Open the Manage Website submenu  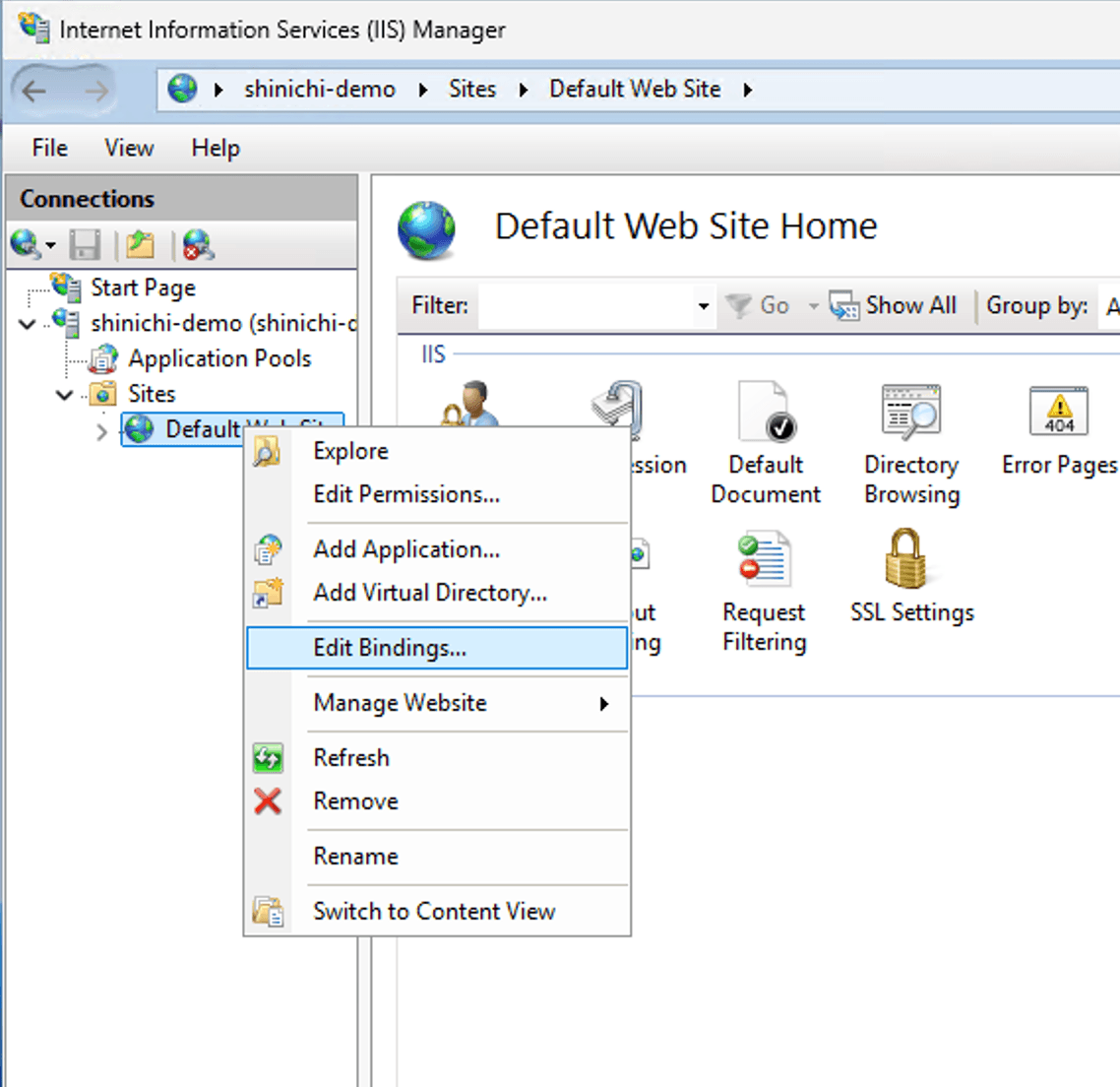click(x=400, y=703)
